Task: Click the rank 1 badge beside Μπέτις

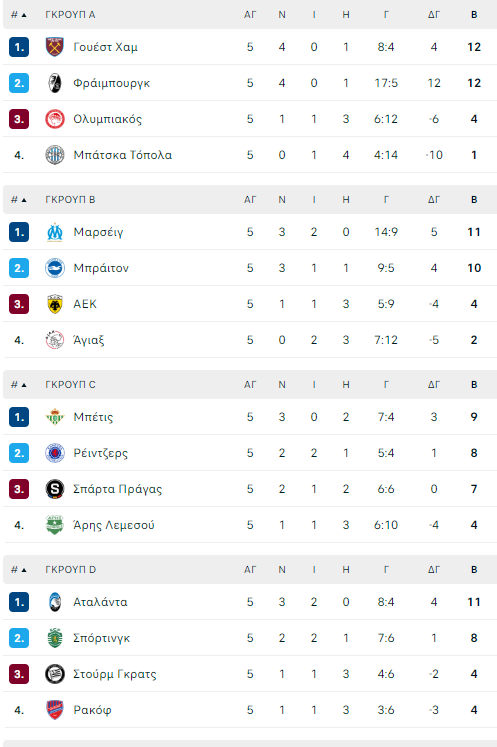Action: coord(19,417)
